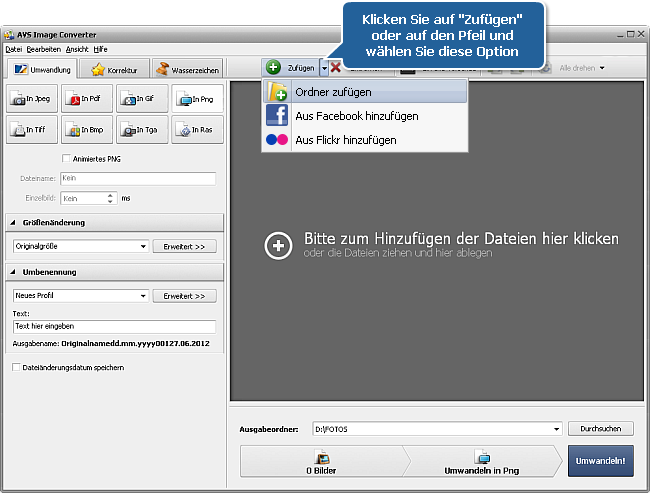Viewport: 650px width, 493px height.
Task: Switch to the Korrektur tab
Action: tap(114, 70)
